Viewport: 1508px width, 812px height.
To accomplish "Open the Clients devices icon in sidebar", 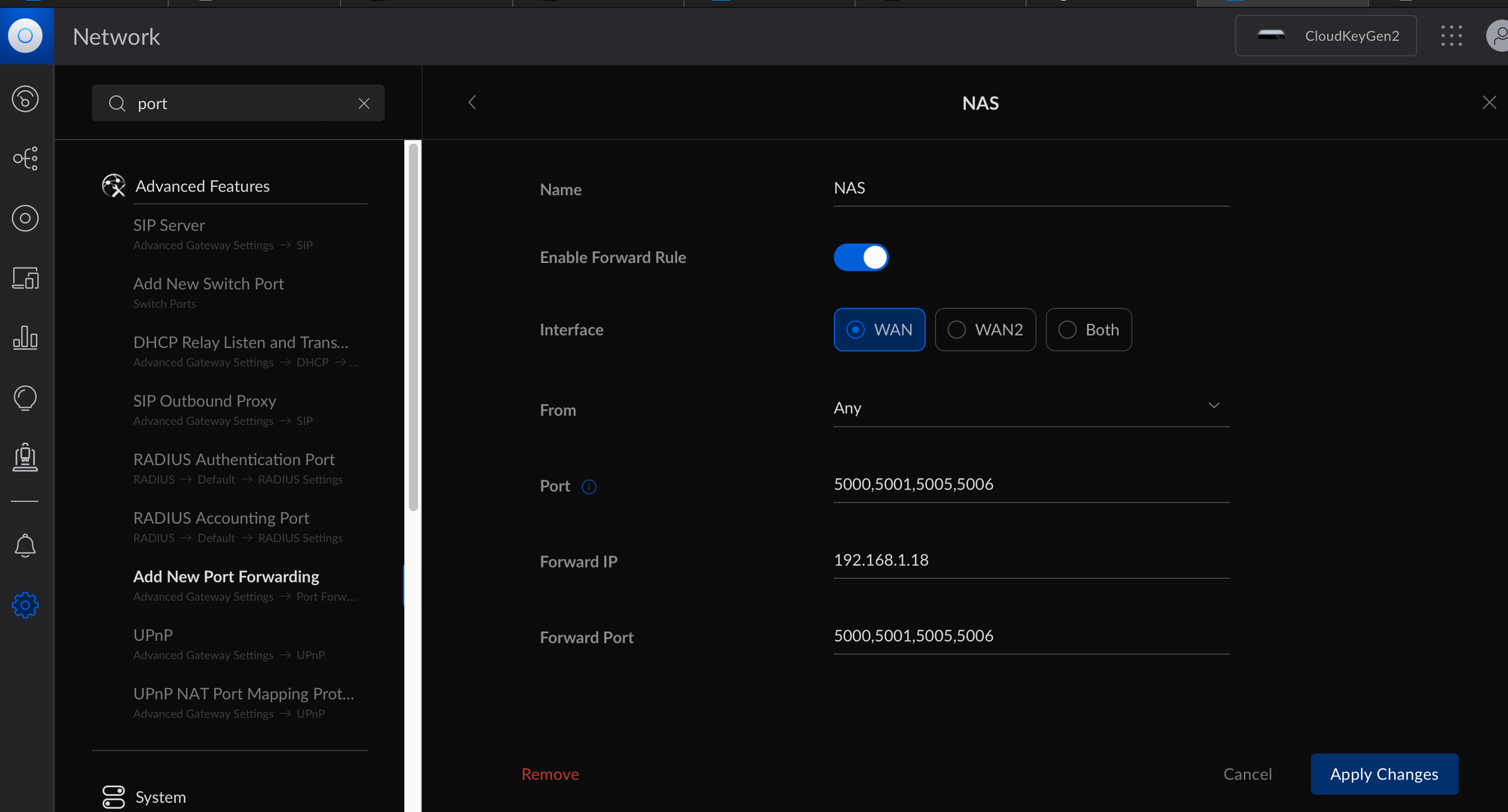I will [26, 278].
